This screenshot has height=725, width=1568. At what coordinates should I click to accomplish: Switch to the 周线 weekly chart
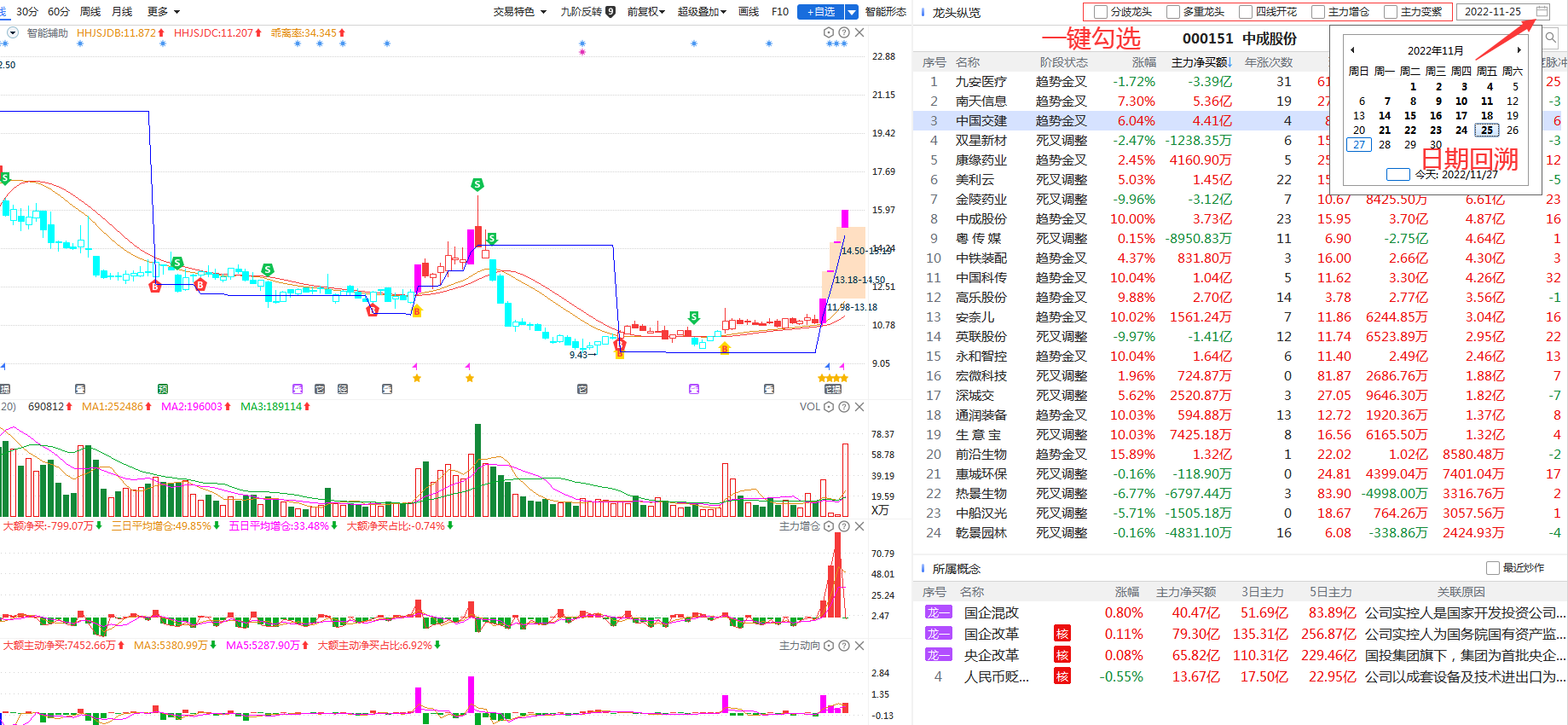click(90, 11)
